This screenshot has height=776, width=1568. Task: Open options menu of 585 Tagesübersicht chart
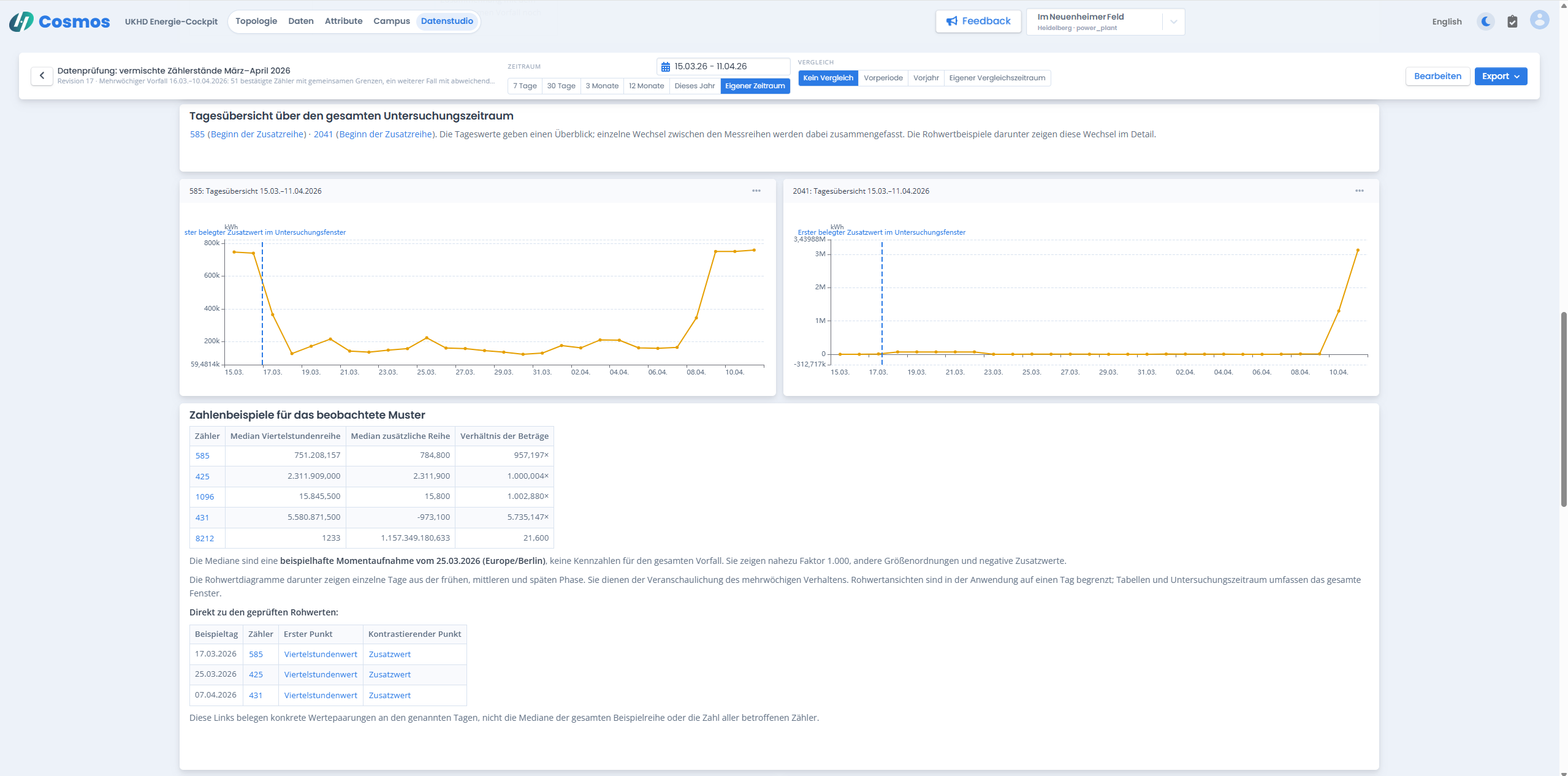pos(756,191)
